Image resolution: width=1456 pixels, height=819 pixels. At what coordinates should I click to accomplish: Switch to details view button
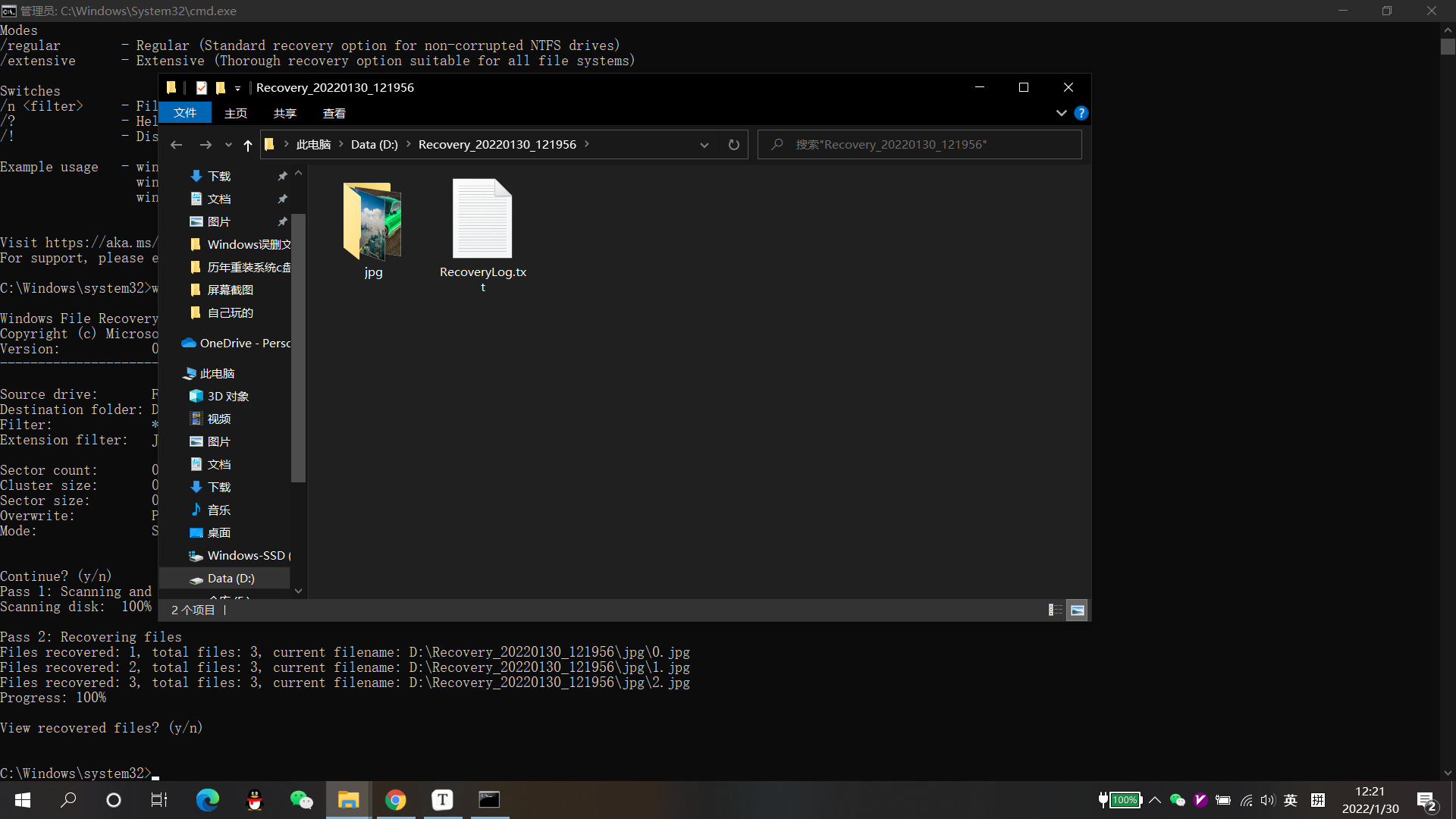click(1055, 610)
